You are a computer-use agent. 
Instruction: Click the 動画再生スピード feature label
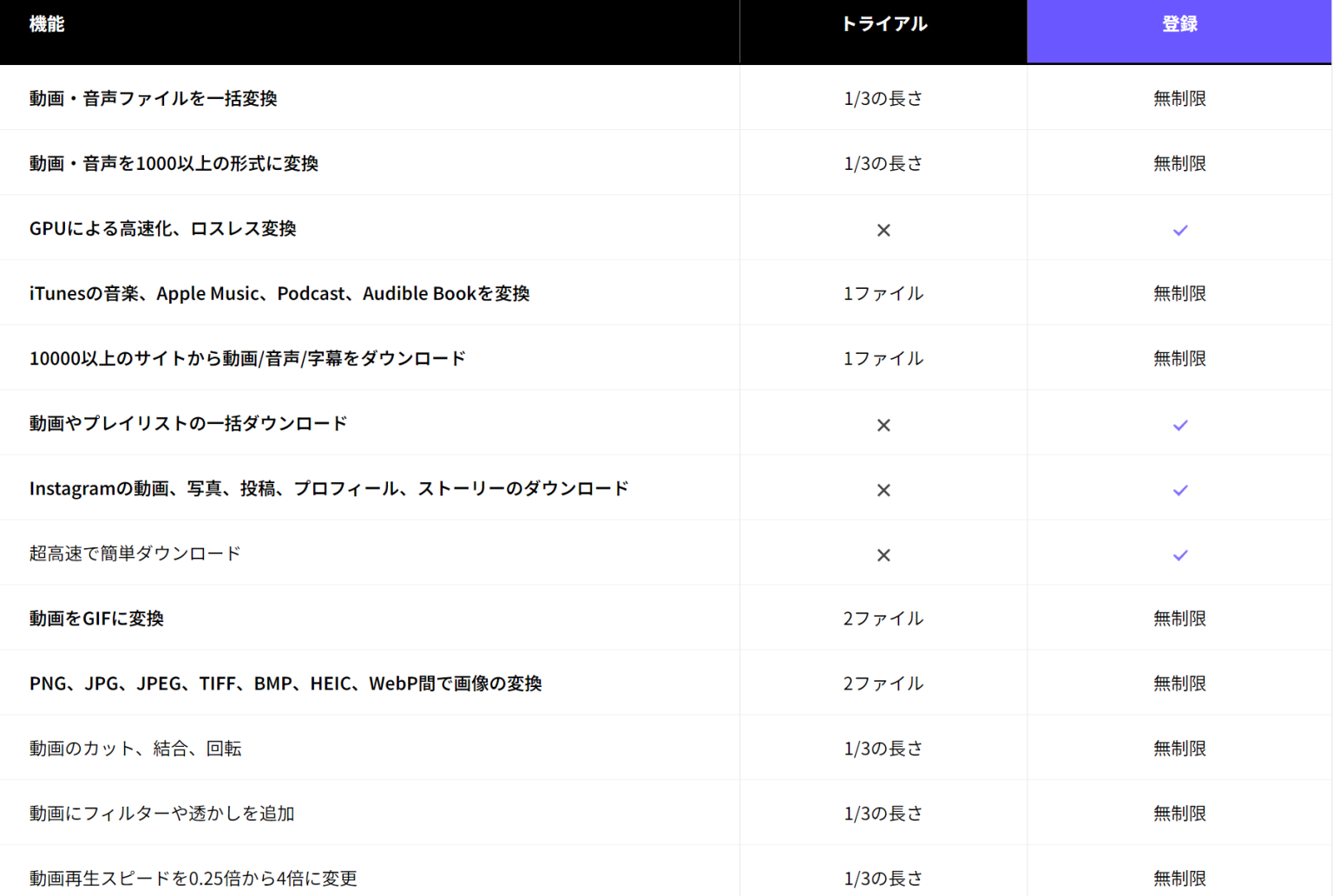pos(194,879)
